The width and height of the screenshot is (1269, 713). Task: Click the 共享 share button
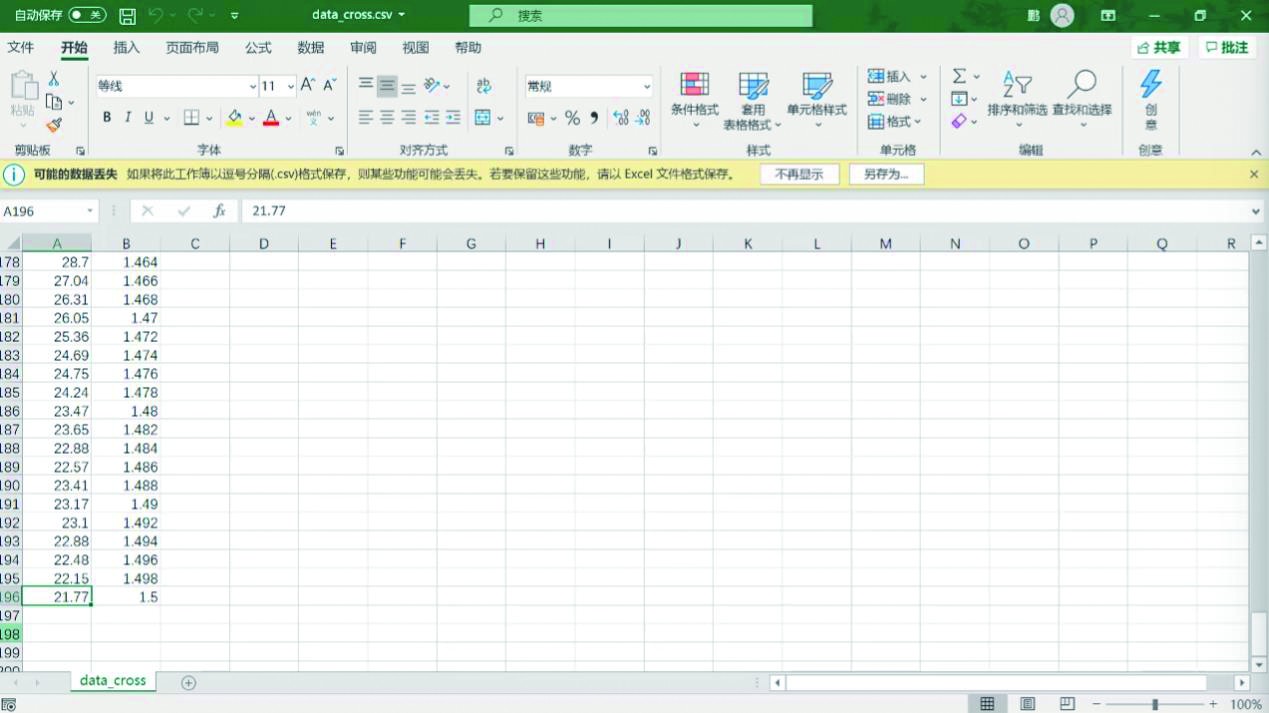pos(1158,47)
